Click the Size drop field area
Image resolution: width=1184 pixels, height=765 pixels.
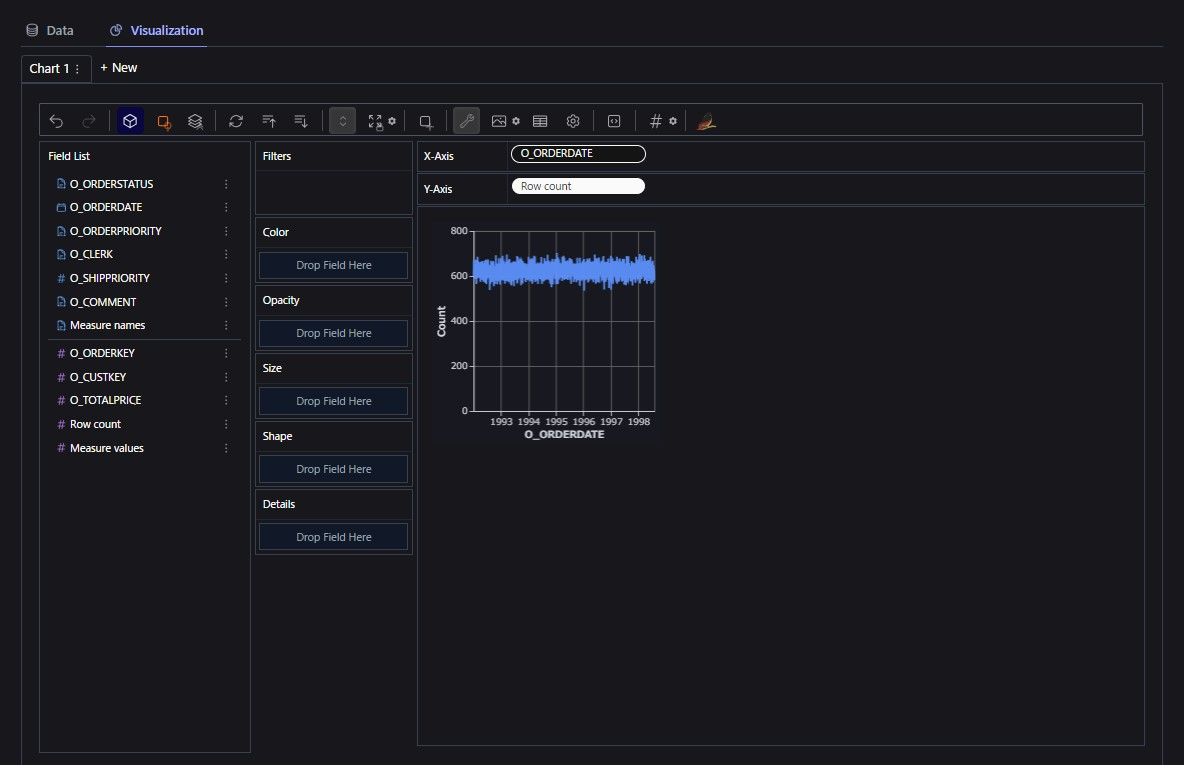(334, 401)
